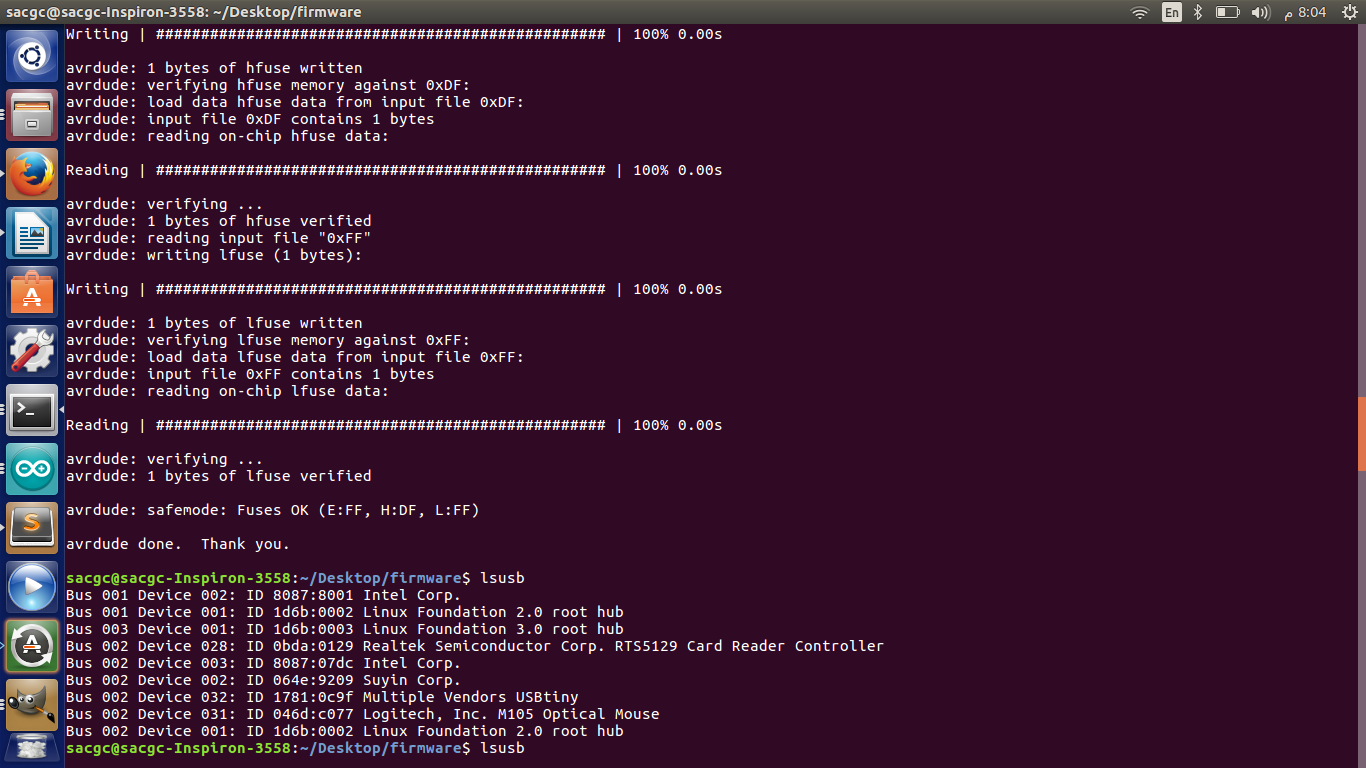
Task: Open the sound volume indicator
Action: click(1261, 12)
